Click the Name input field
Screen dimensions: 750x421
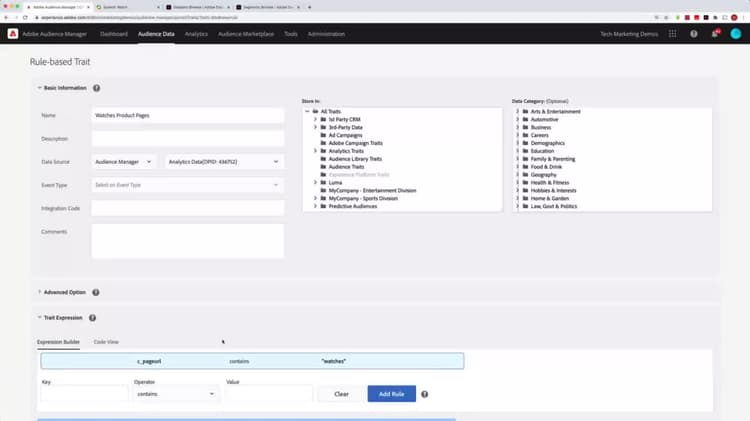coord(188,115)
